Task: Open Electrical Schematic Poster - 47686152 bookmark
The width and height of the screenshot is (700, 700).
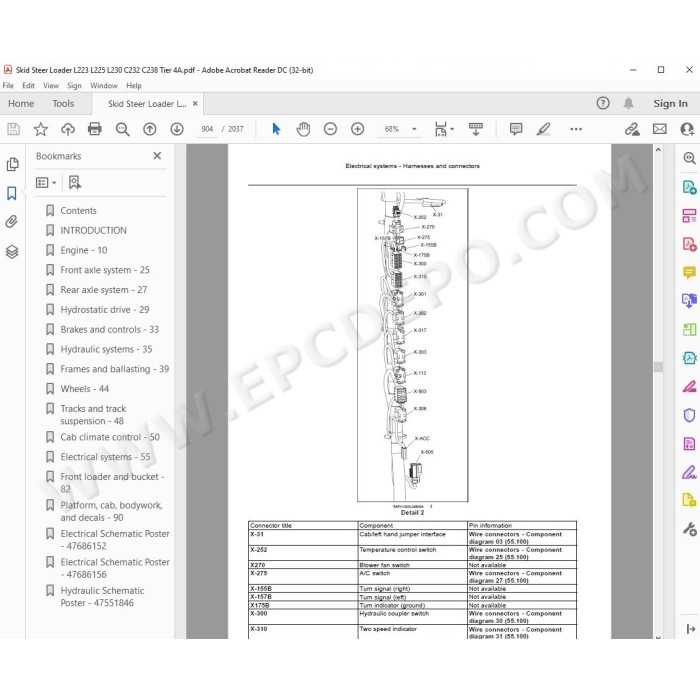Action: (x=115, y=540)
